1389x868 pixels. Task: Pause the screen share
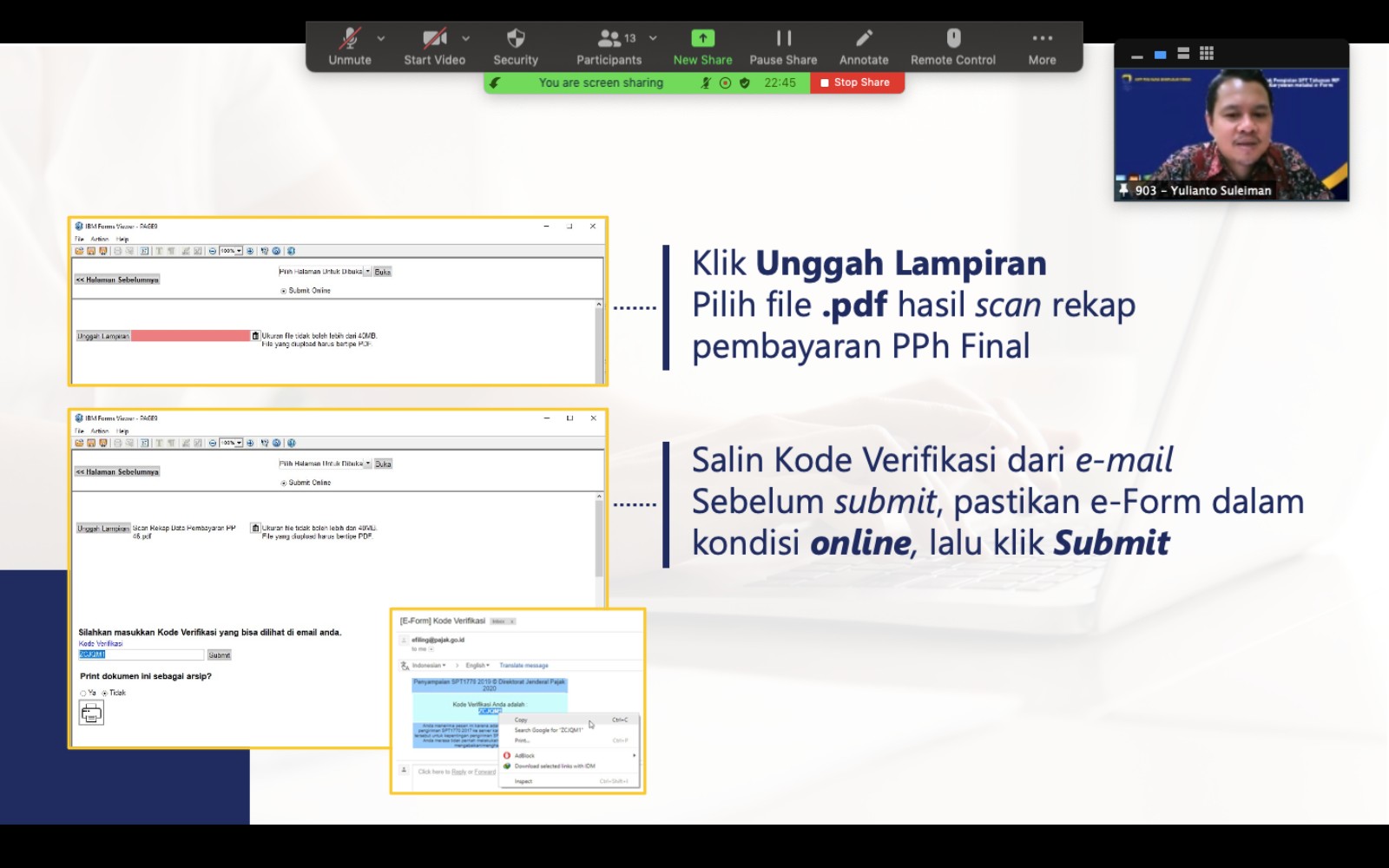(783, 47)
